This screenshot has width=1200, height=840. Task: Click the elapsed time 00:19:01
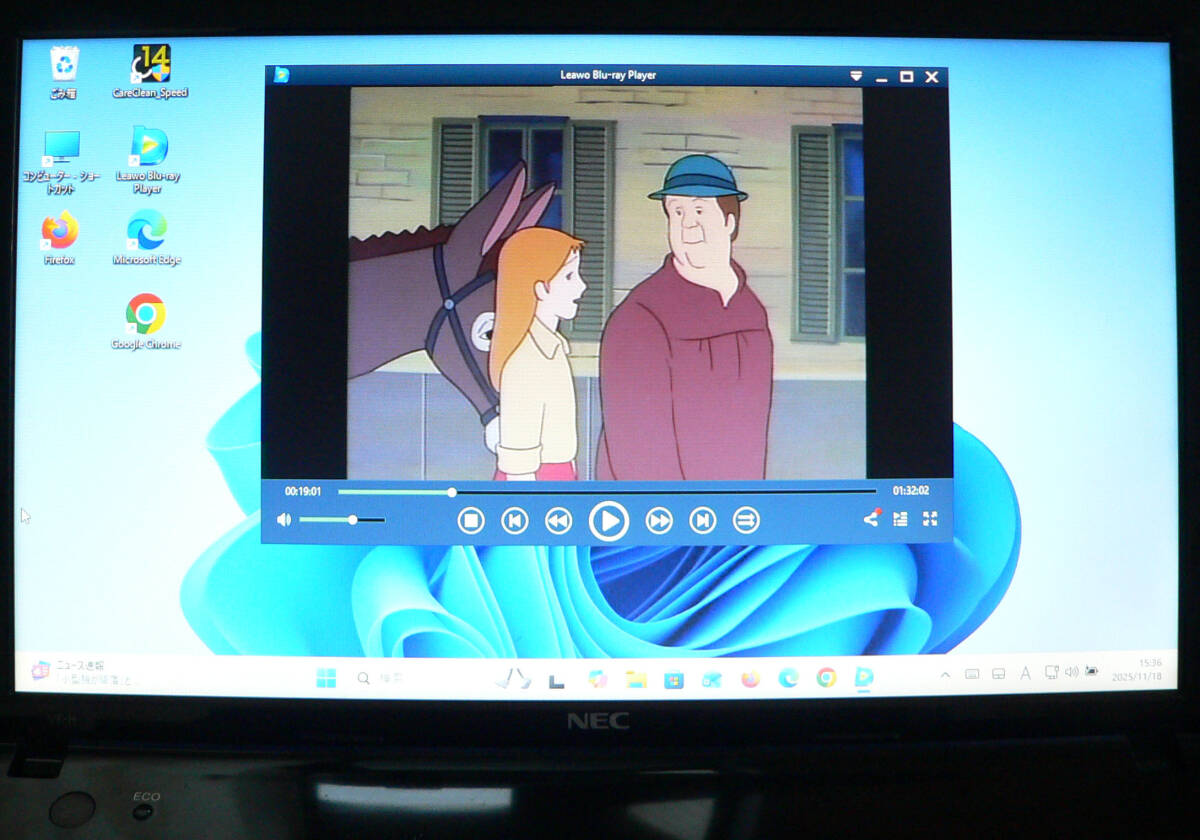tap(303, 491)
